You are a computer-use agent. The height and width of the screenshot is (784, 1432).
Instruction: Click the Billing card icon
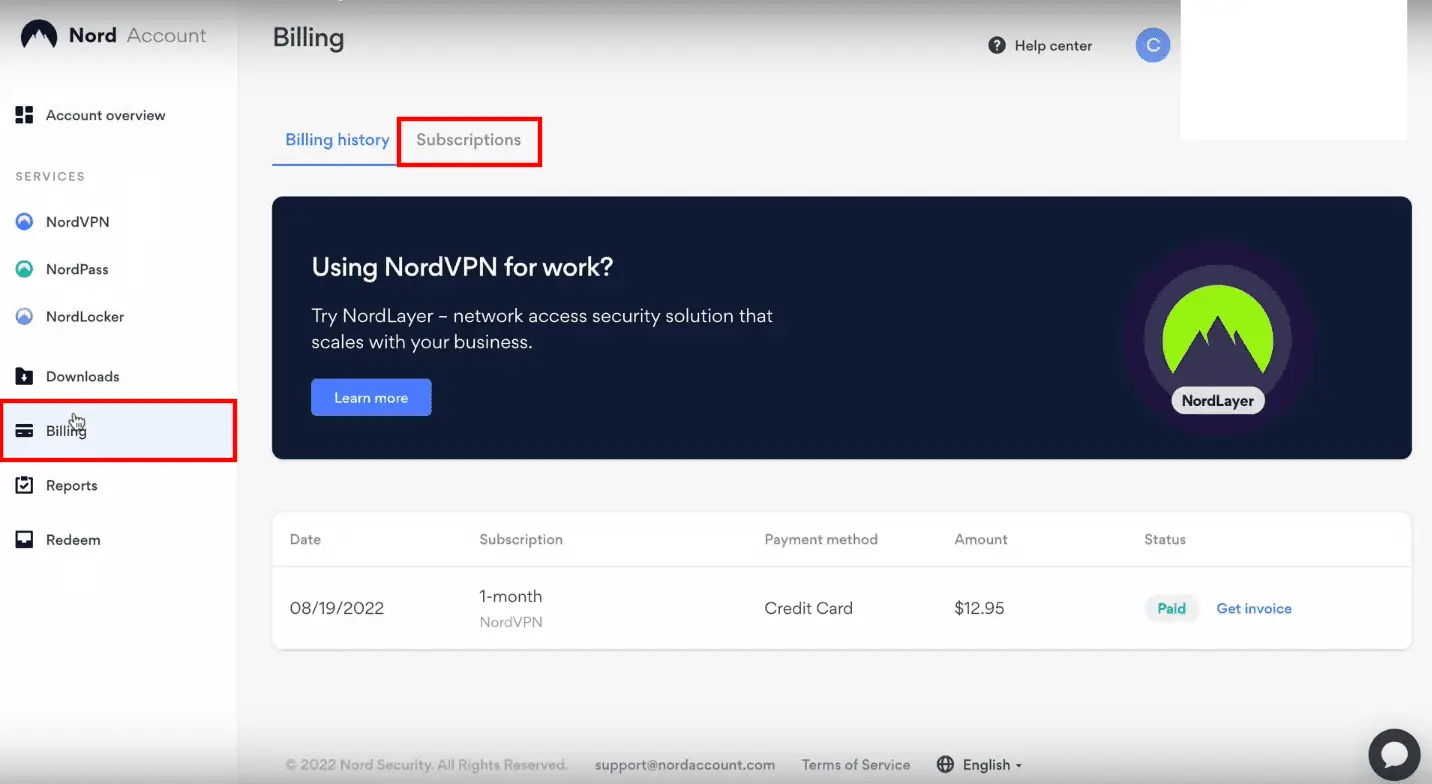[x=25, y=431]
